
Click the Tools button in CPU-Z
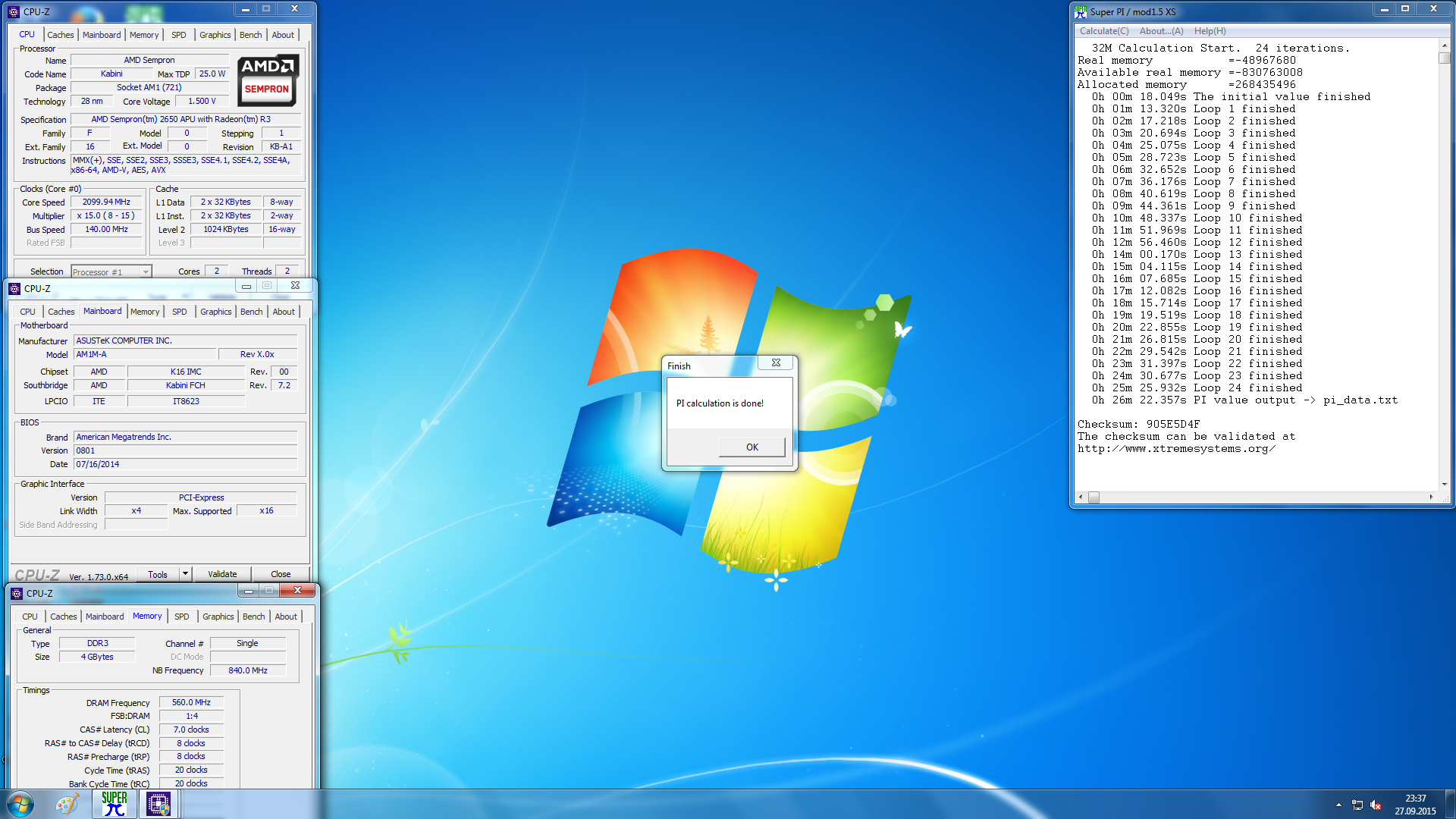(x=158, y=574)
